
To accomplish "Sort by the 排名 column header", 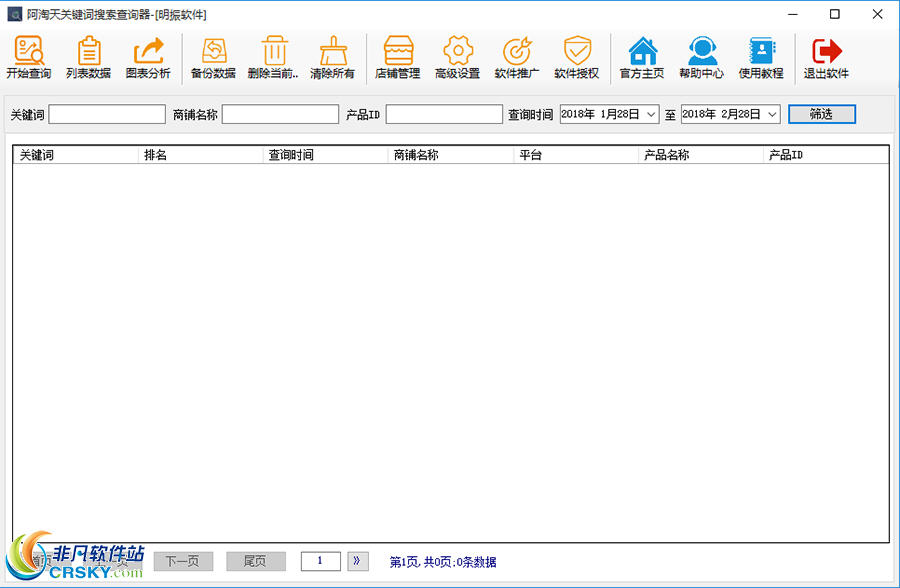I will tap(200, 155).
